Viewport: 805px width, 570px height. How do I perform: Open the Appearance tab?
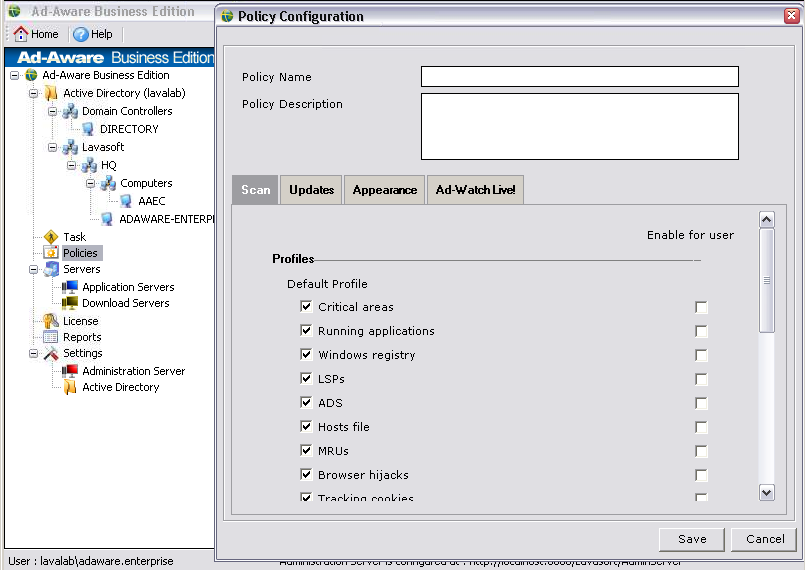385,190
